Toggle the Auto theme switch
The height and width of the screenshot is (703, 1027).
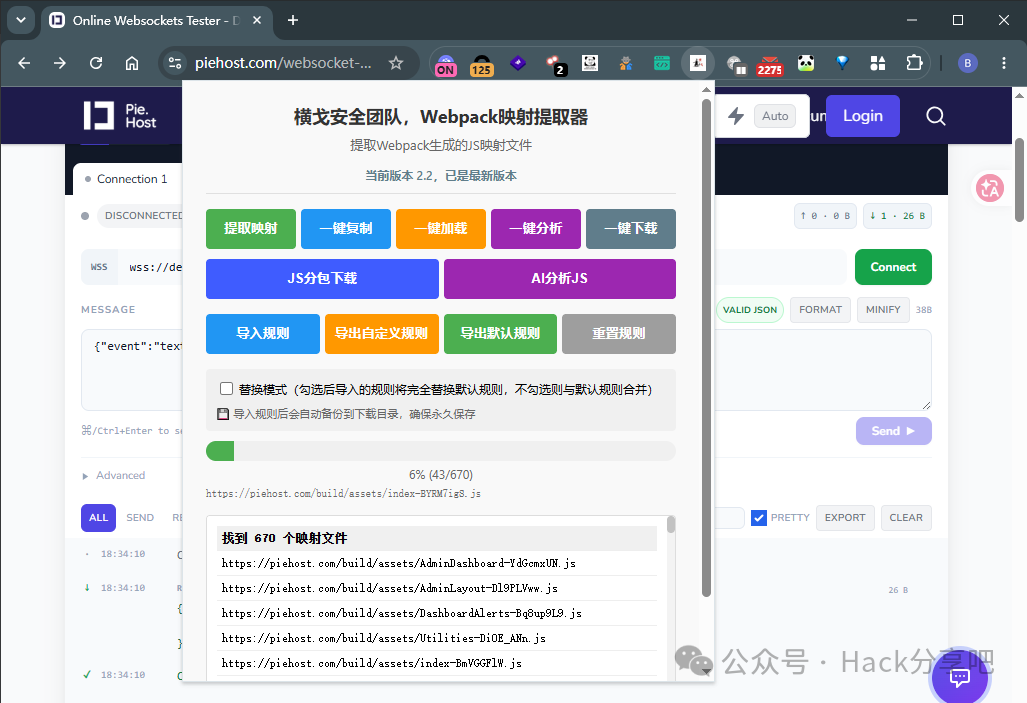click(x=775, y=116)
